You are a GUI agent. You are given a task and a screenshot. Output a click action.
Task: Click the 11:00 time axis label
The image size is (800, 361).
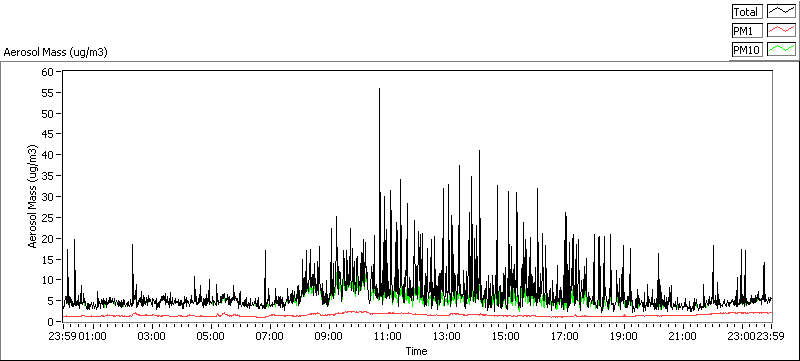[x=388, y=336]
